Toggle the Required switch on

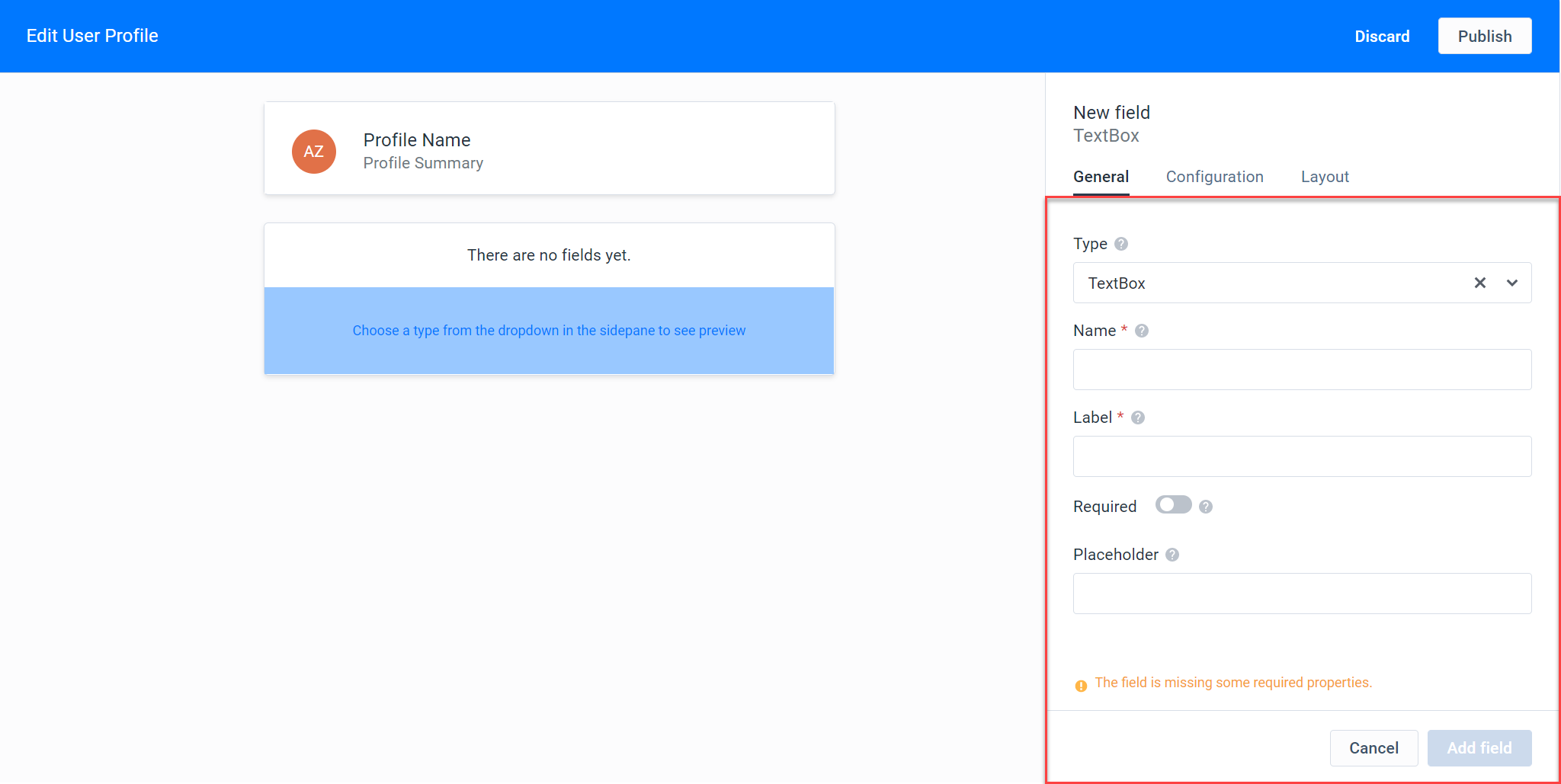coord(1173,505)
